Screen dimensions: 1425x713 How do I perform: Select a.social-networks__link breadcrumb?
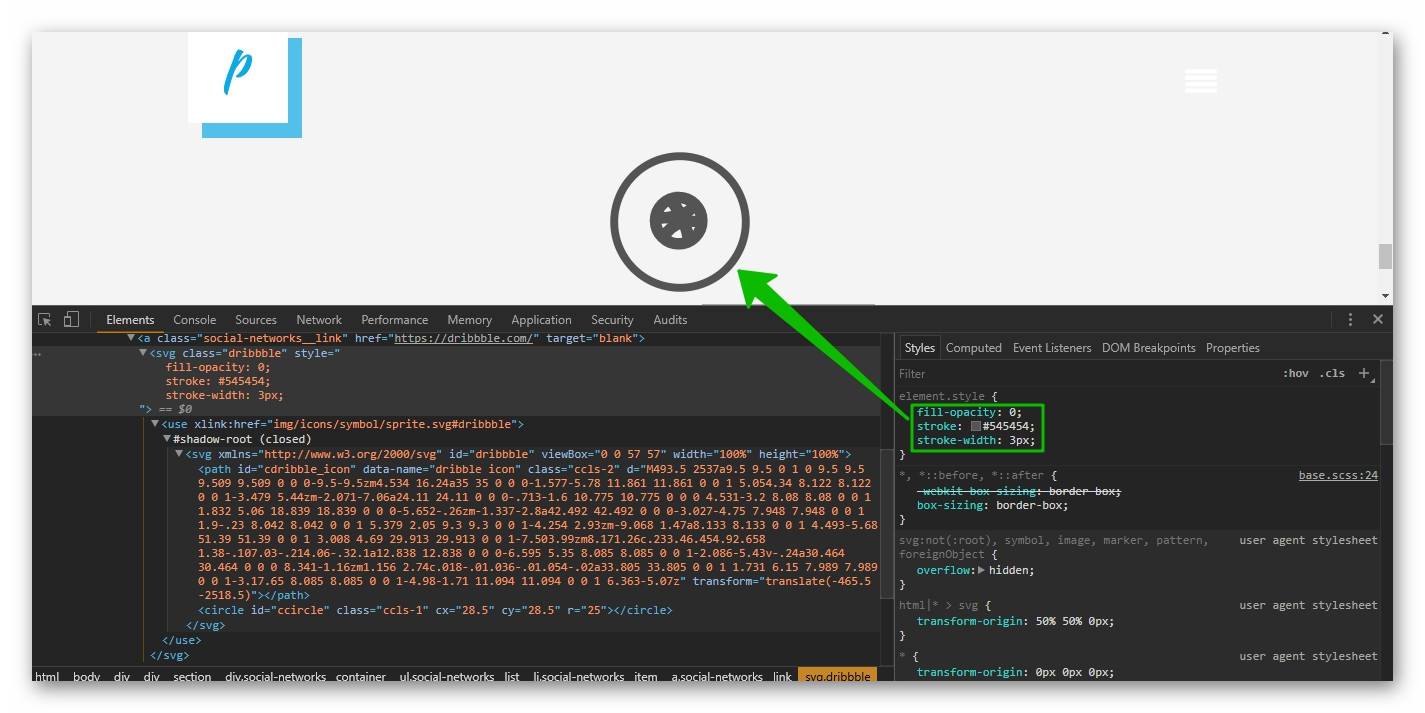pos(730,677)
